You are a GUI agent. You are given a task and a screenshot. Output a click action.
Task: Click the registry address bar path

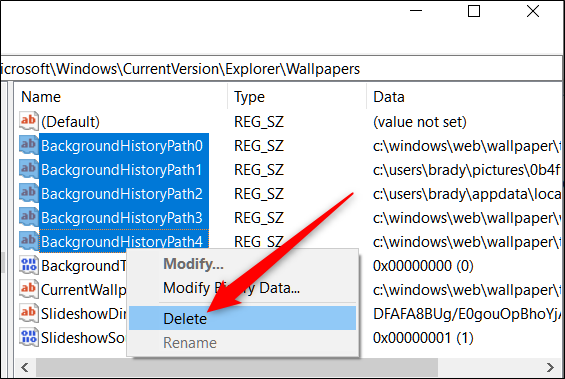point(281,68)
